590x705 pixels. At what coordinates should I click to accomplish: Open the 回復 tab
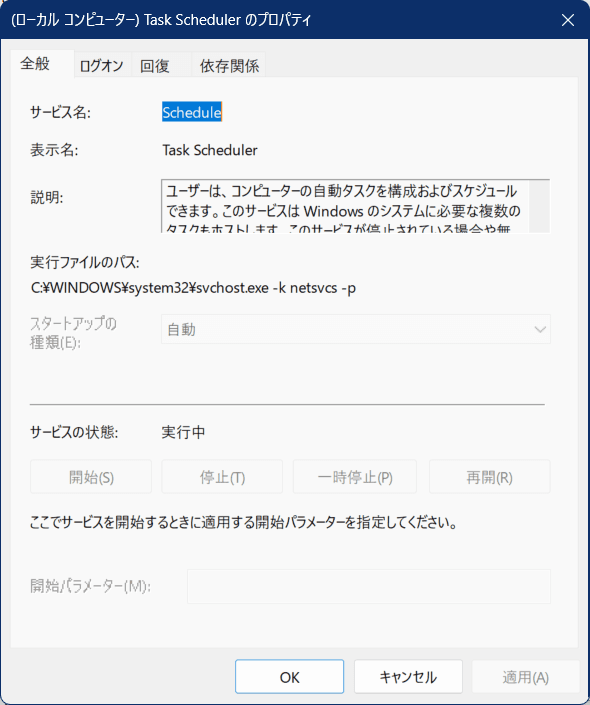point(161,66)
